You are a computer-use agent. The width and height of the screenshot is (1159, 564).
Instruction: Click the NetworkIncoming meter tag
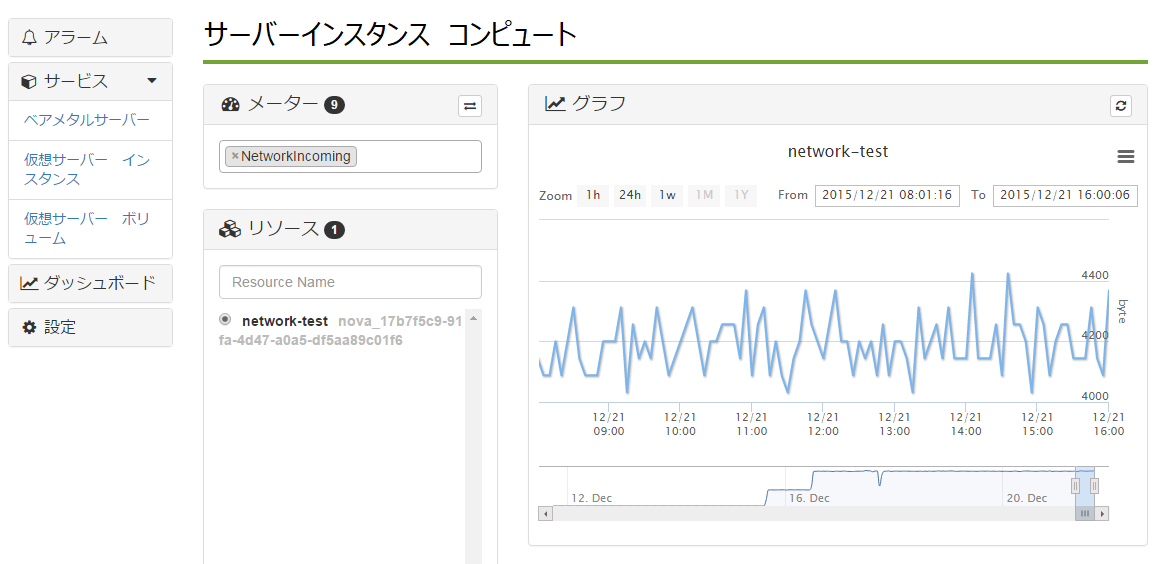click(x=291, y=156)
